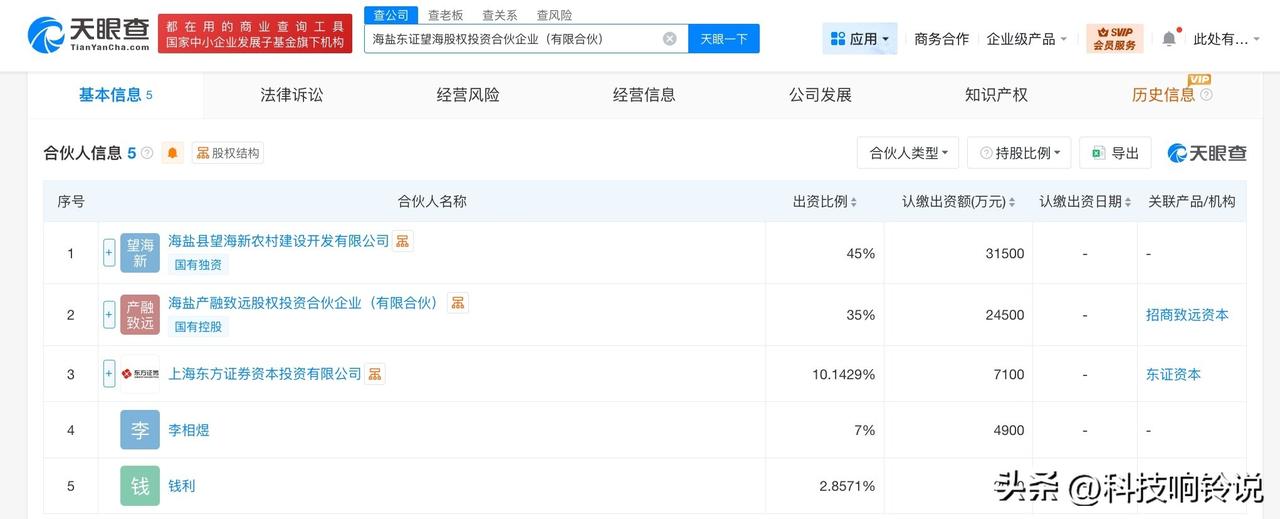Open the 商务合作 link
The width and height of the screenshot is (1280, 519).
(x=942, y=39)
